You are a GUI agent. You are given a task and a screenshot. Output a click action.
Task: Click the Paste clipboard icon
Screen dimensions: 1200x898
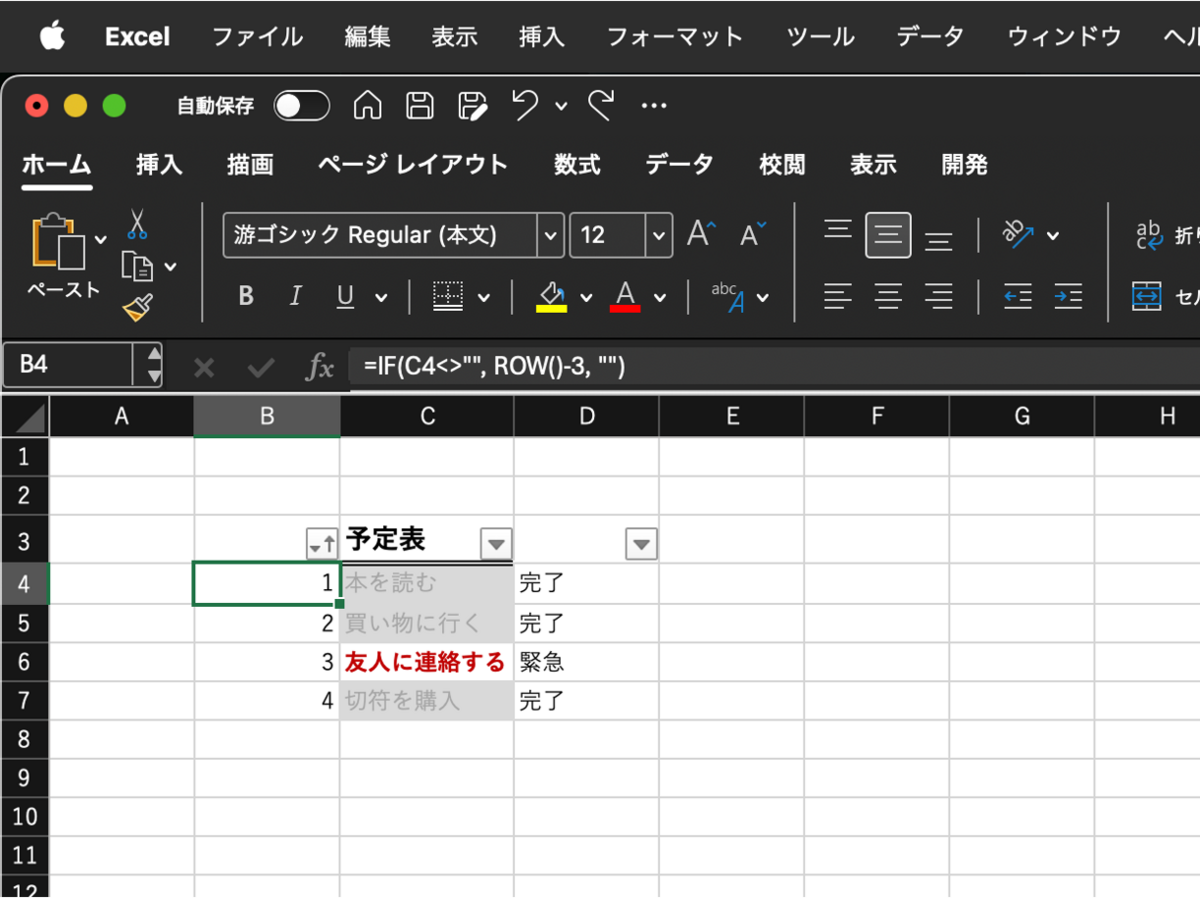(59, 240)
